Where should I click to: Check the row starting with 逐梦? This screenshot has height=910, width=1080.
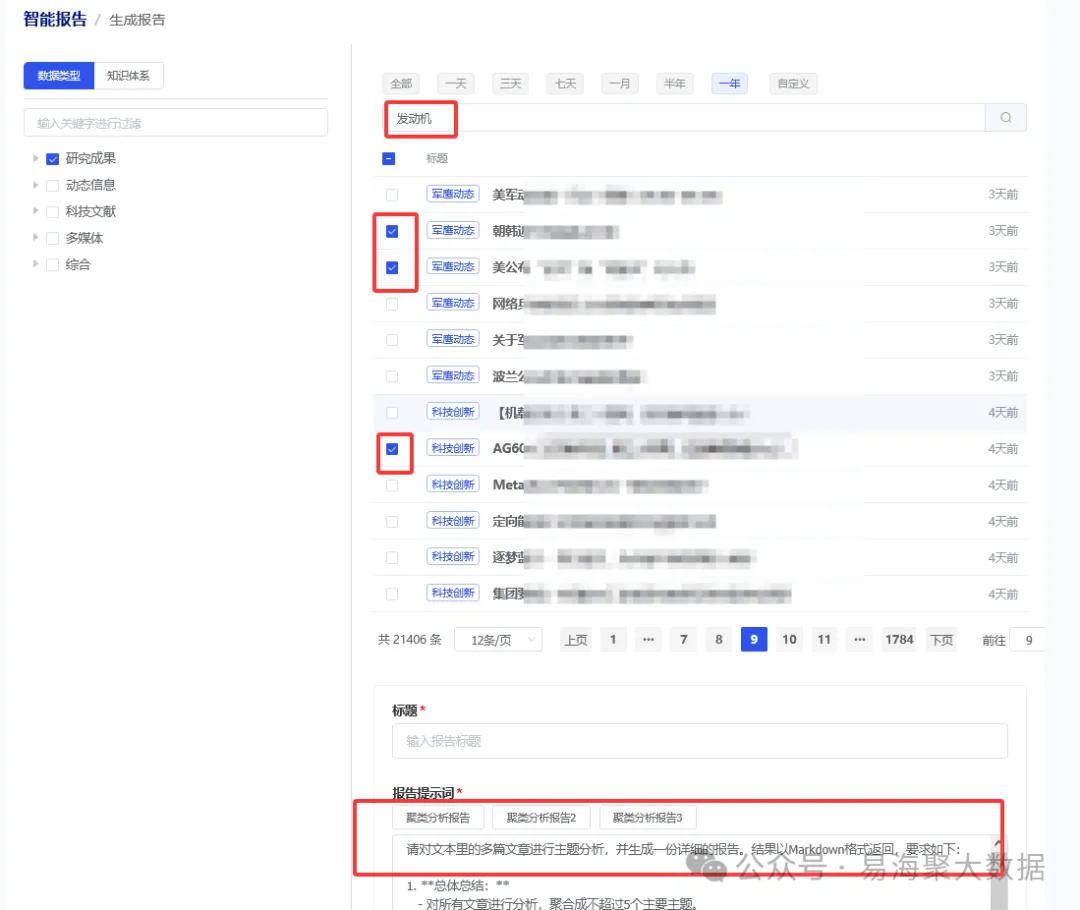pyautogui.click(x=392, y=557)
